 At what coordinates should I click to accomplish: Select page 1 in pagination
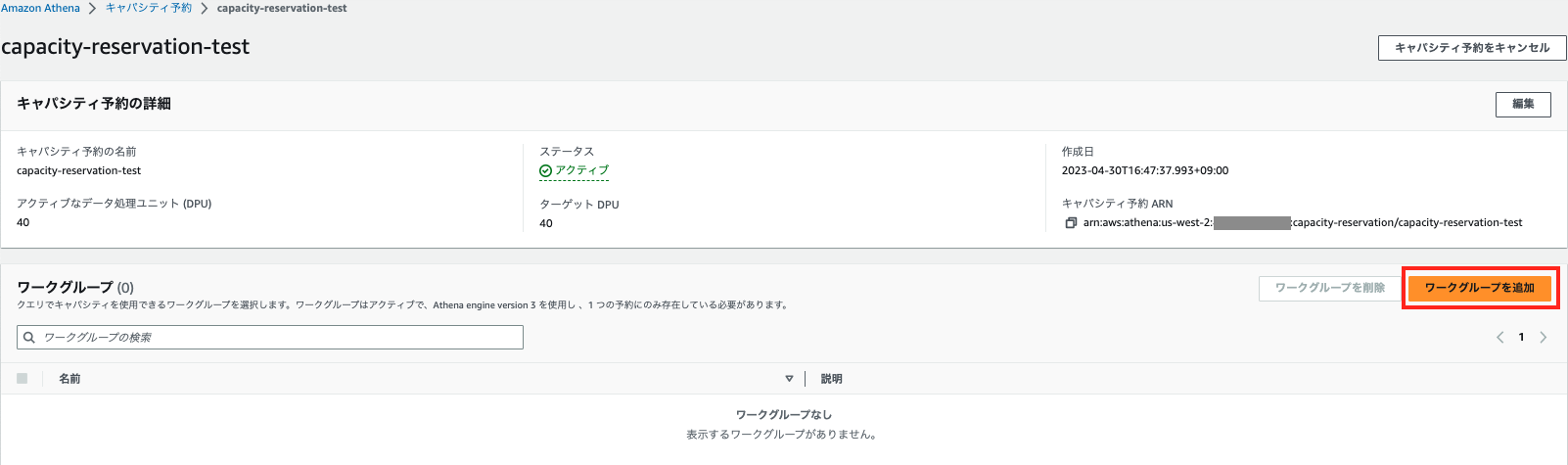click(1521, 338)
